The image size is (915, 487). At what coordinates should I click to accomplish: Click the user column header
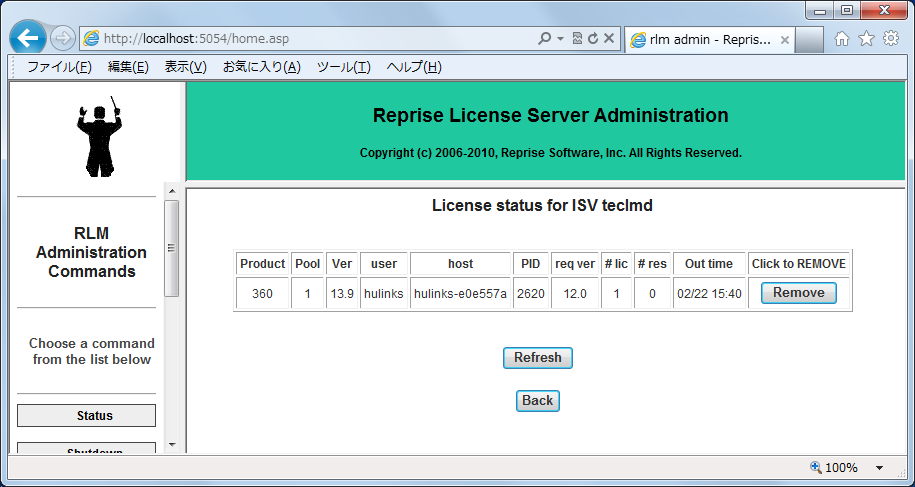[x=384, y=264]
